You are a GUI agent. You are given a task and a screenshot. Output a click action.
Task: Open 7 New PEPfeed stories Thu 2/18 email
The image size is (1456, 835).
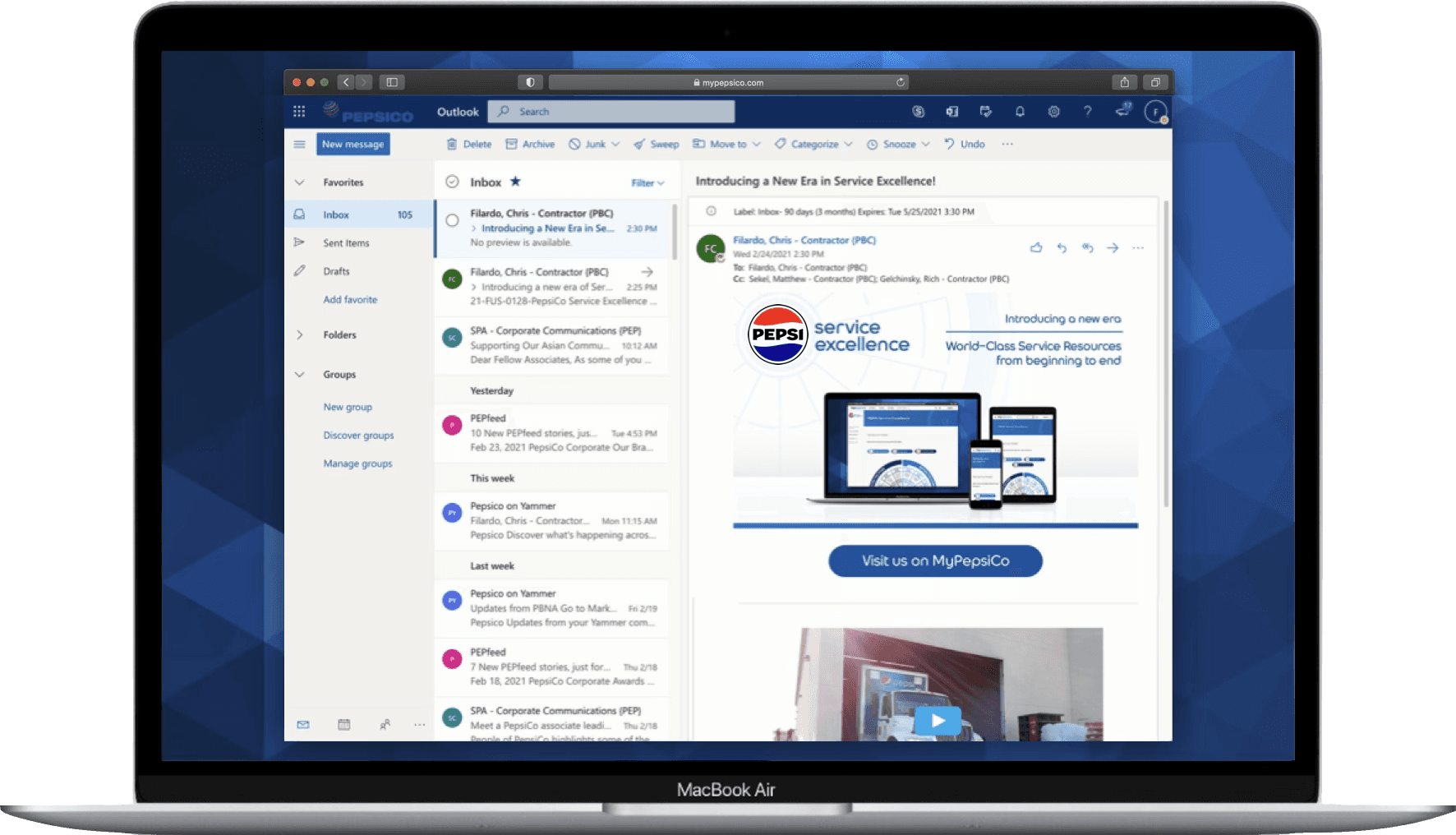coord(551,667)
